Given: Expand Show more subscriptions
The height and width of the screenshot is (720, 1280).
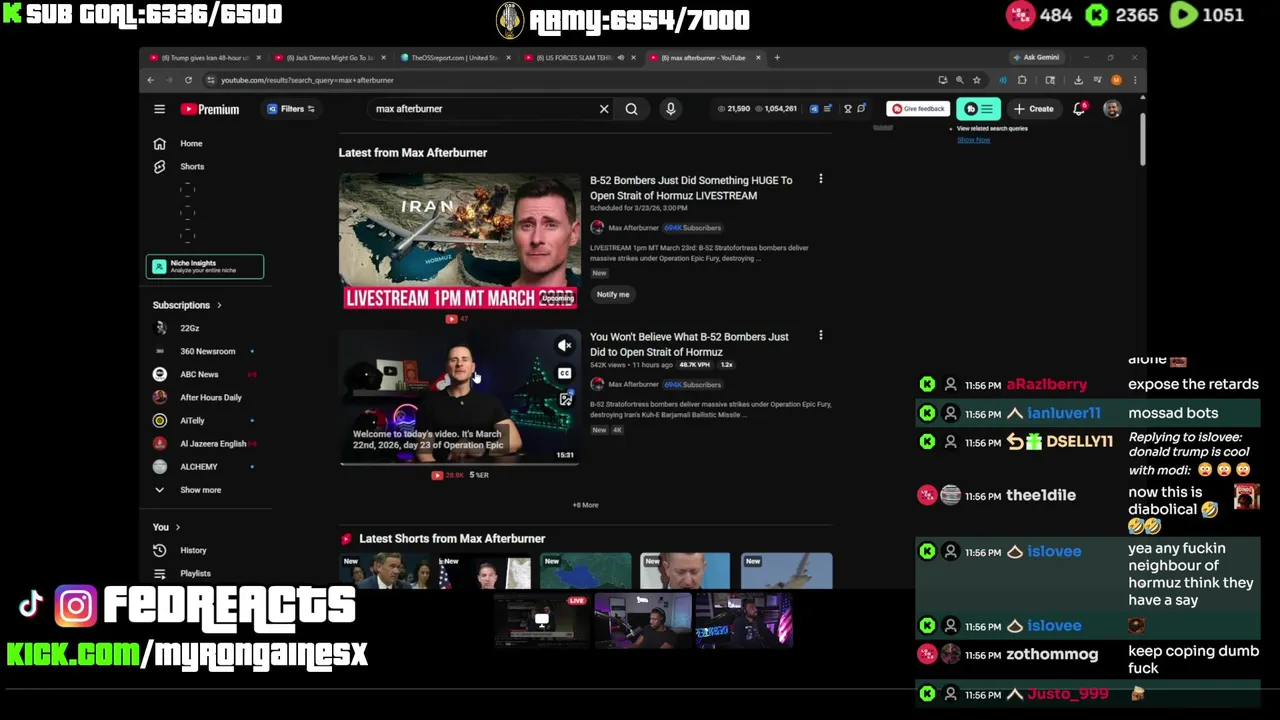Looking at the screenshot, I should point(200,490).
